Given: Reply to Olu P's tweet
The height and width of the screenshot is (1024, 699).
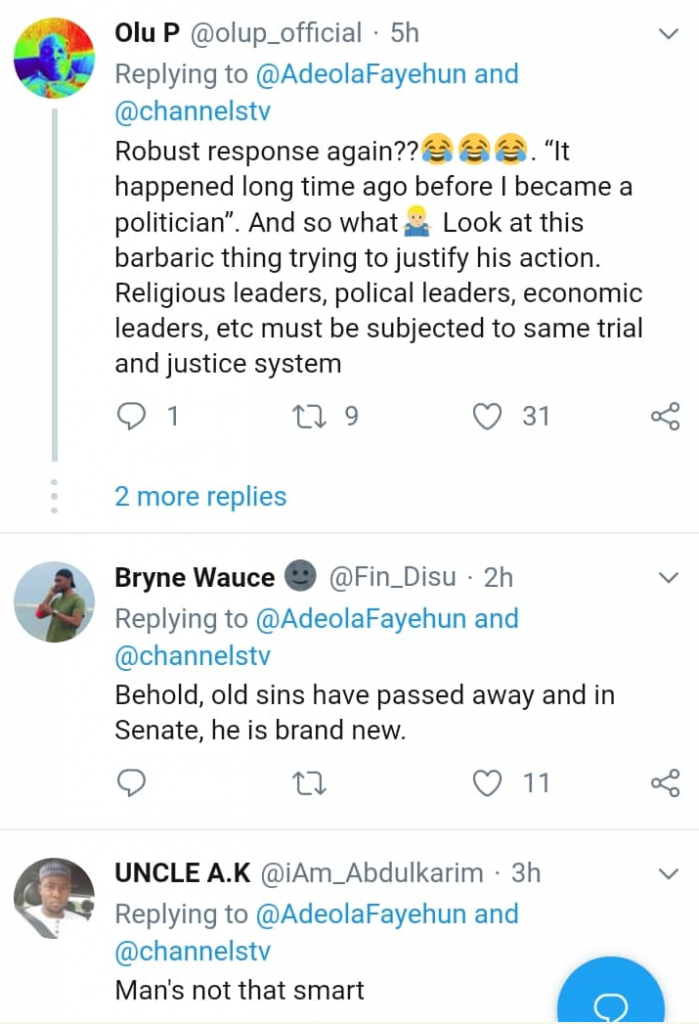Looking at the screenshot, I should (x=131, y=416).
